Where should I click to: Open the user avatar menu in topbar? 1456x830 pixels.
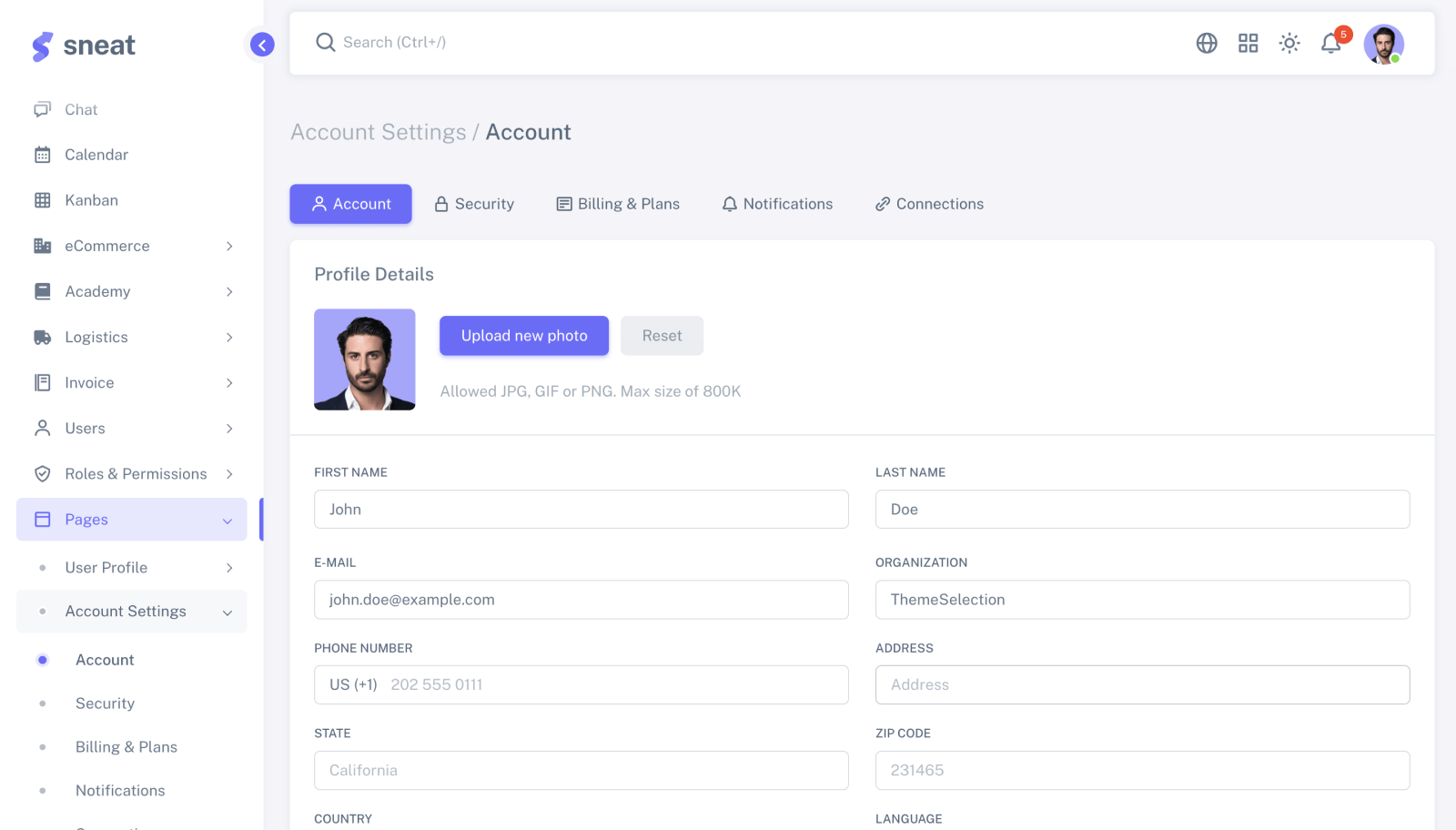click(1383, 43)
